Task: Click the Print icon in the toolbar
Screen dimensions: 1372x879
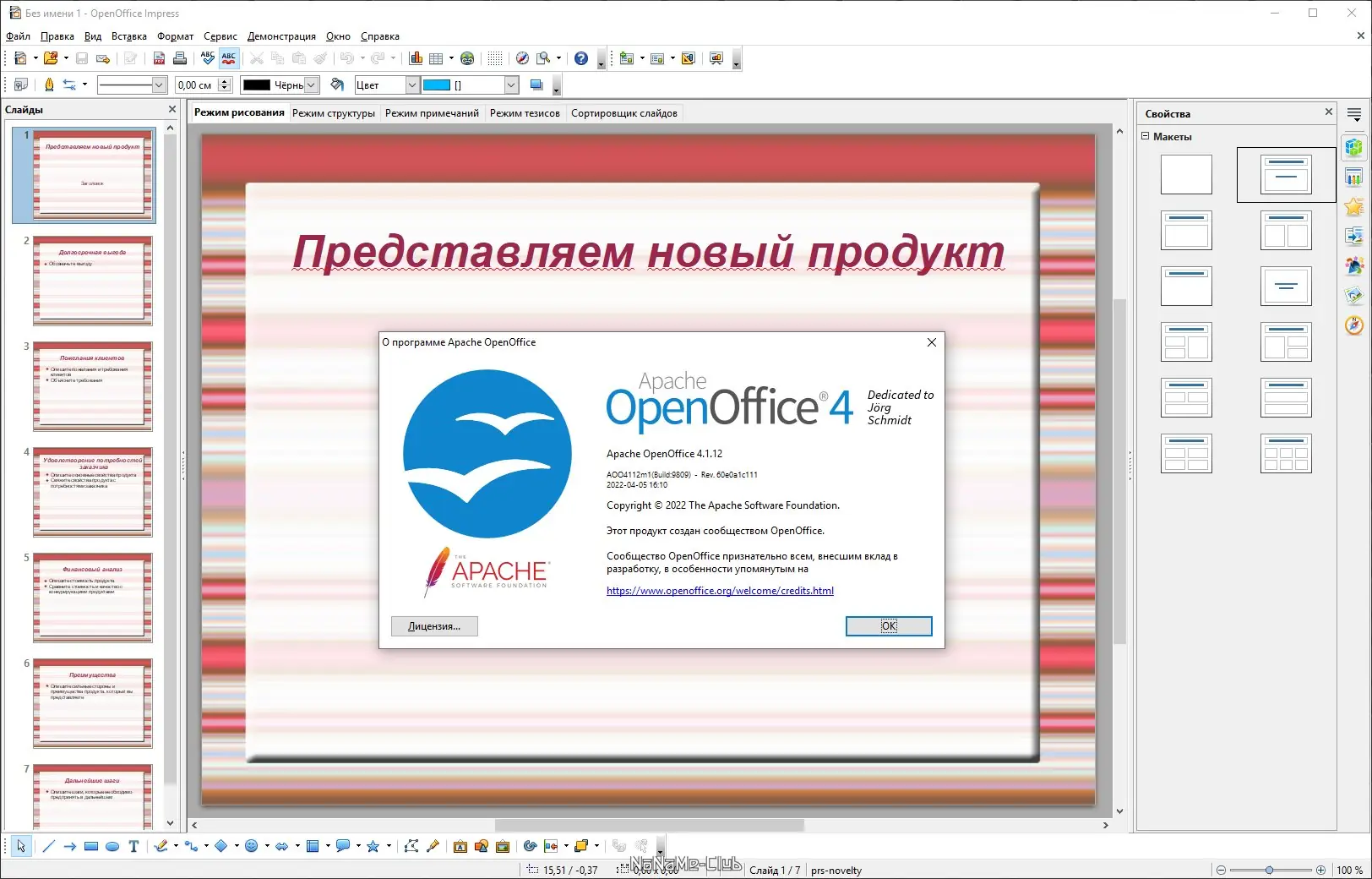Action: tap(180, 58)
